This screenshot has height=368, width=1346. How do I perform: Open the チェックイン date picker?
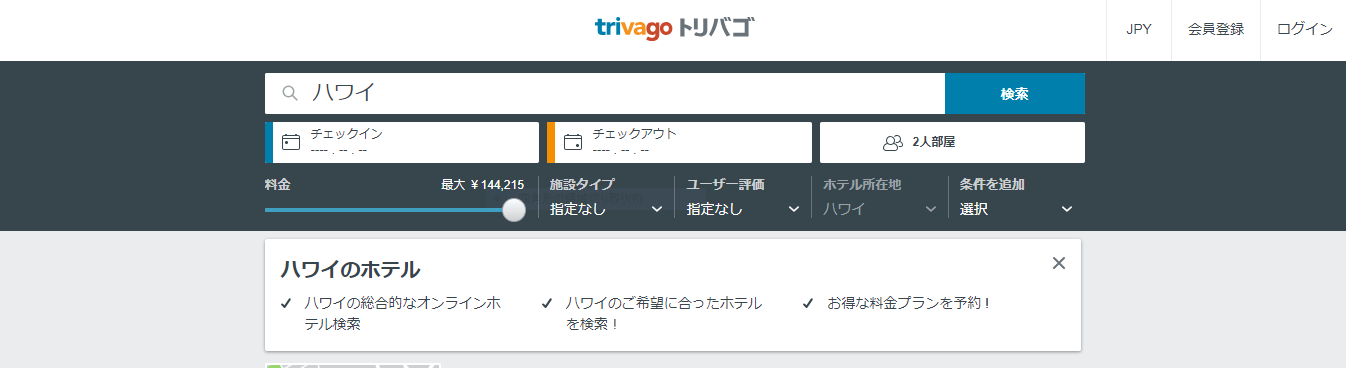pos(402,142)
